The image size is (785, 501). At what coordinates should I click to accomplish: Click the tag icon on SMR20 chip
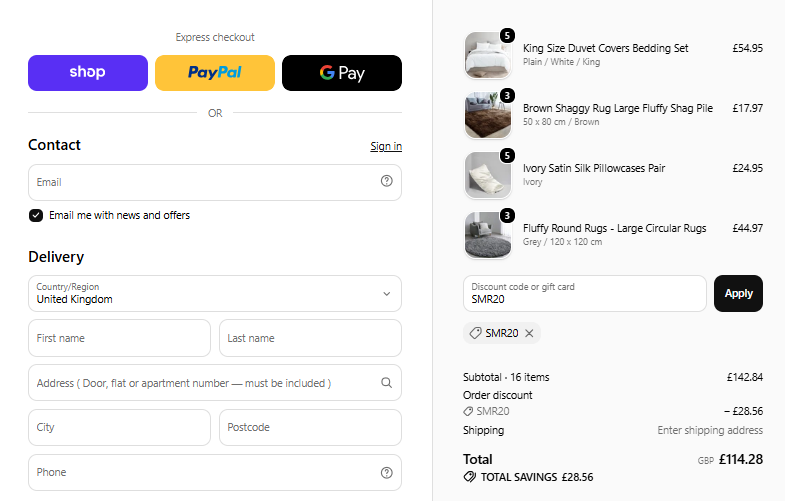(475, 333)
